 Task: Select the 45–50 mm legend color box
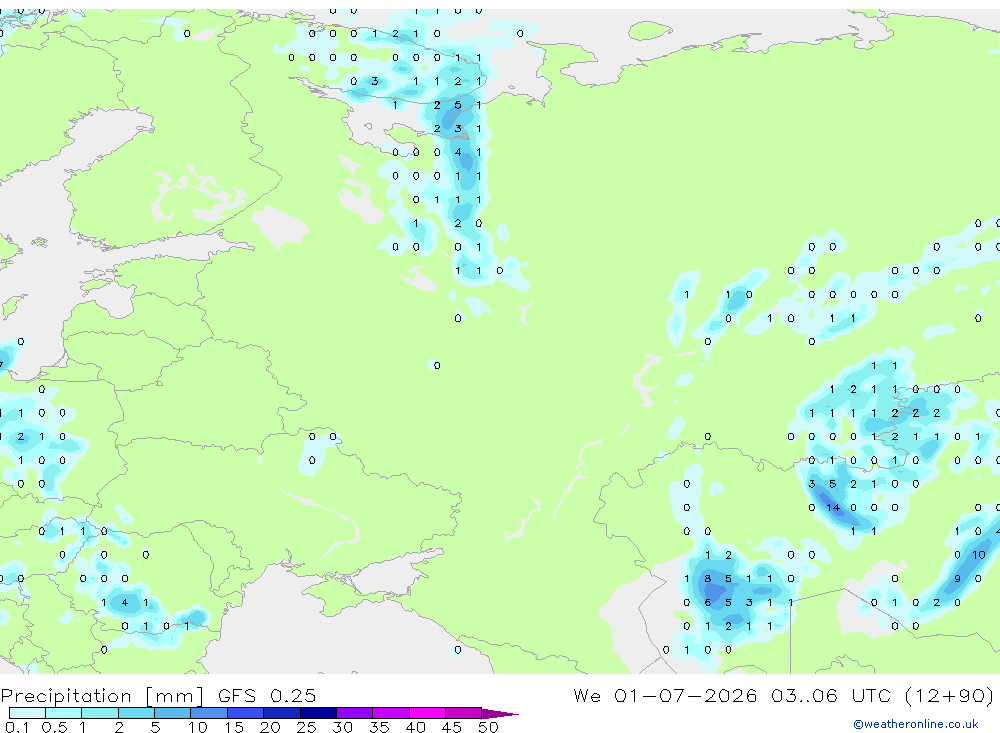click(464, 713)
